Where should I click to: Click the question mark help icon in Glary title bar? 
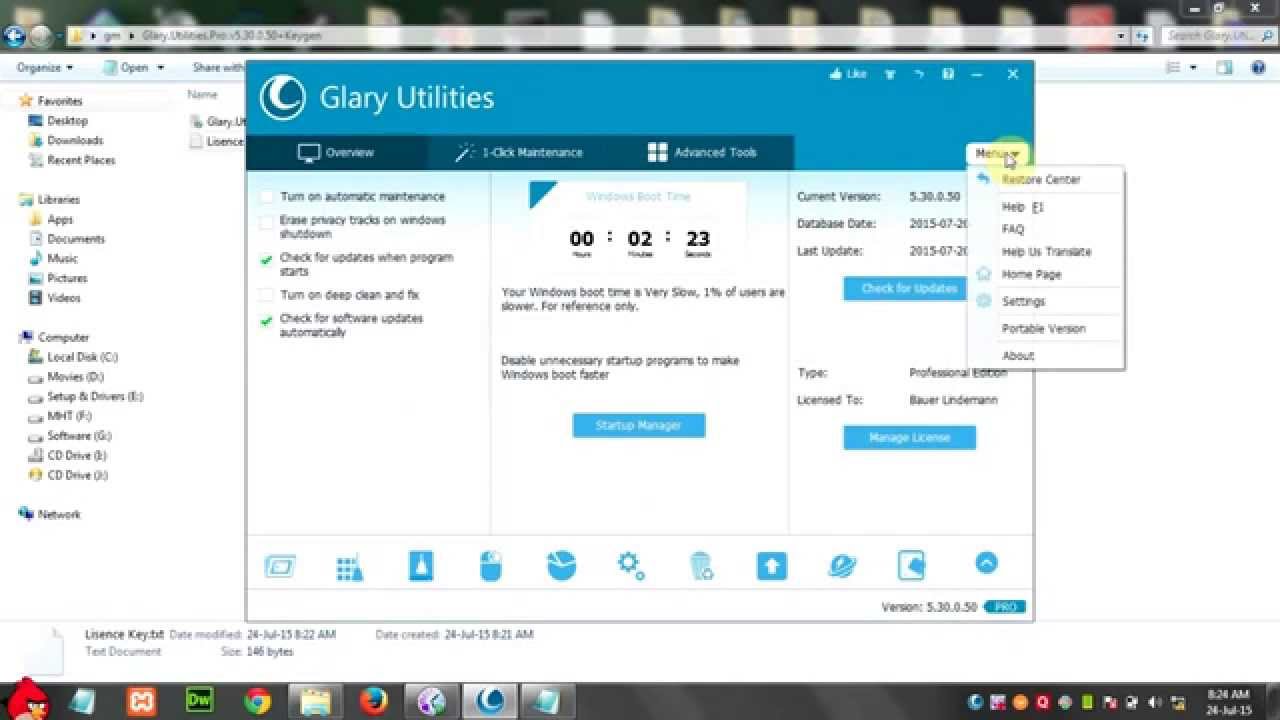(948, 74)
